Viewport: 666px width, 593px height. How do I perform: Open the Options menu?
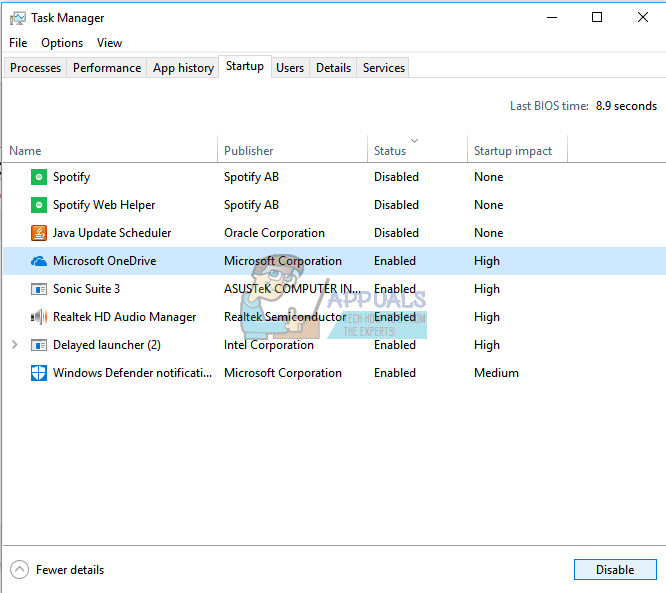coord(62,43)
